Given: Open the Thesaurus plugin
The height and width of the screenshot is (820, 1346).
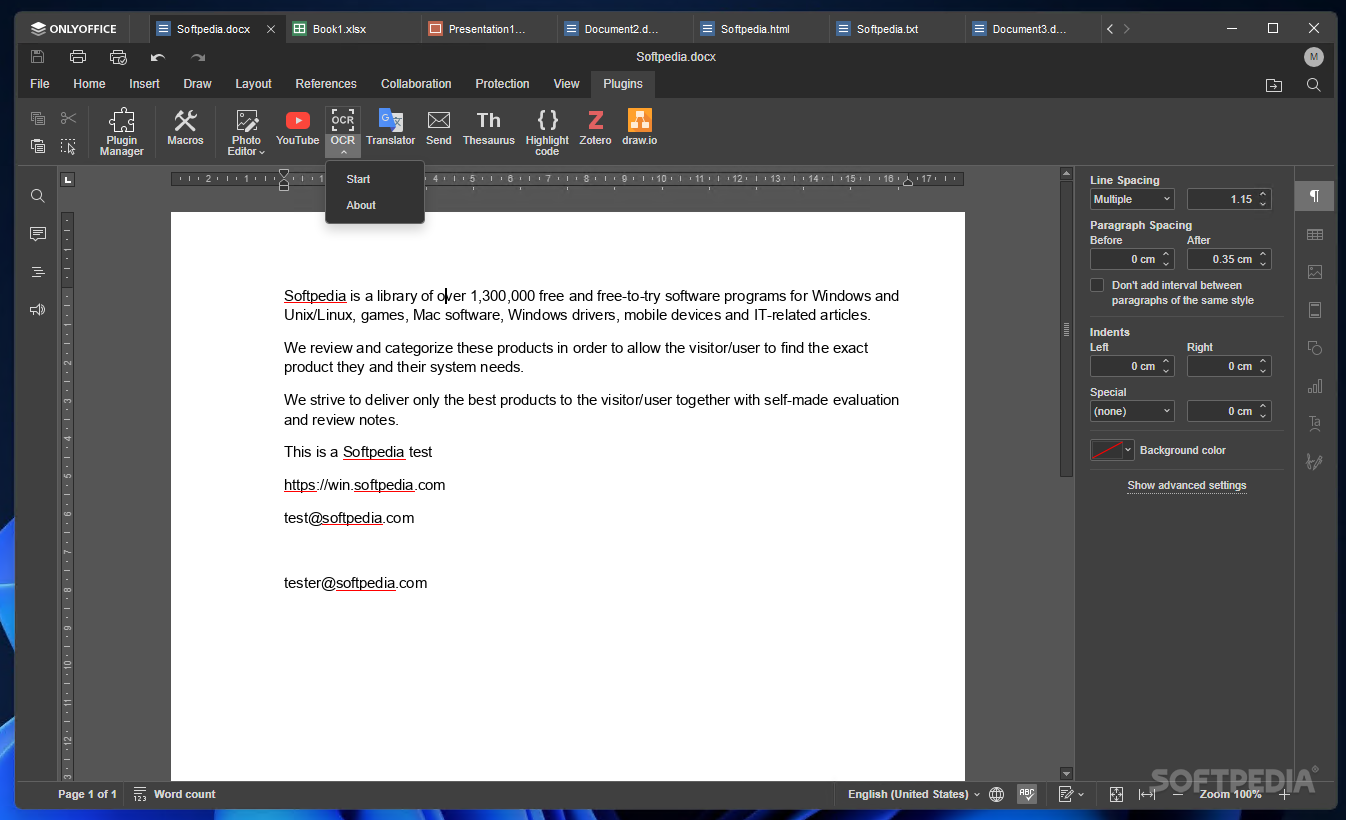Looking at the screenshot, I should click(x=489, y=127).
